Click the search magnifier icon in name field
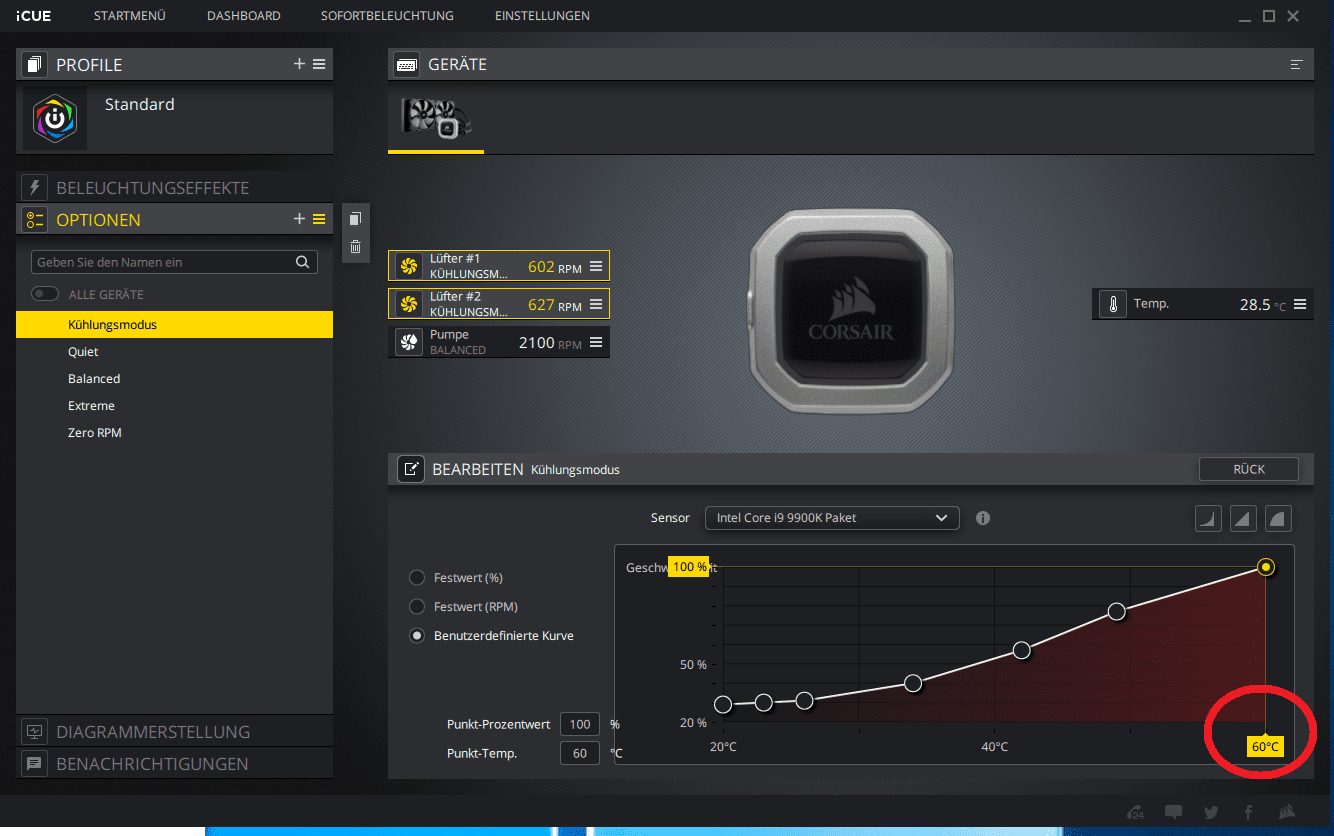This screenshot has height=836, width=1334. pyautogui.click(x=302, y=262)
